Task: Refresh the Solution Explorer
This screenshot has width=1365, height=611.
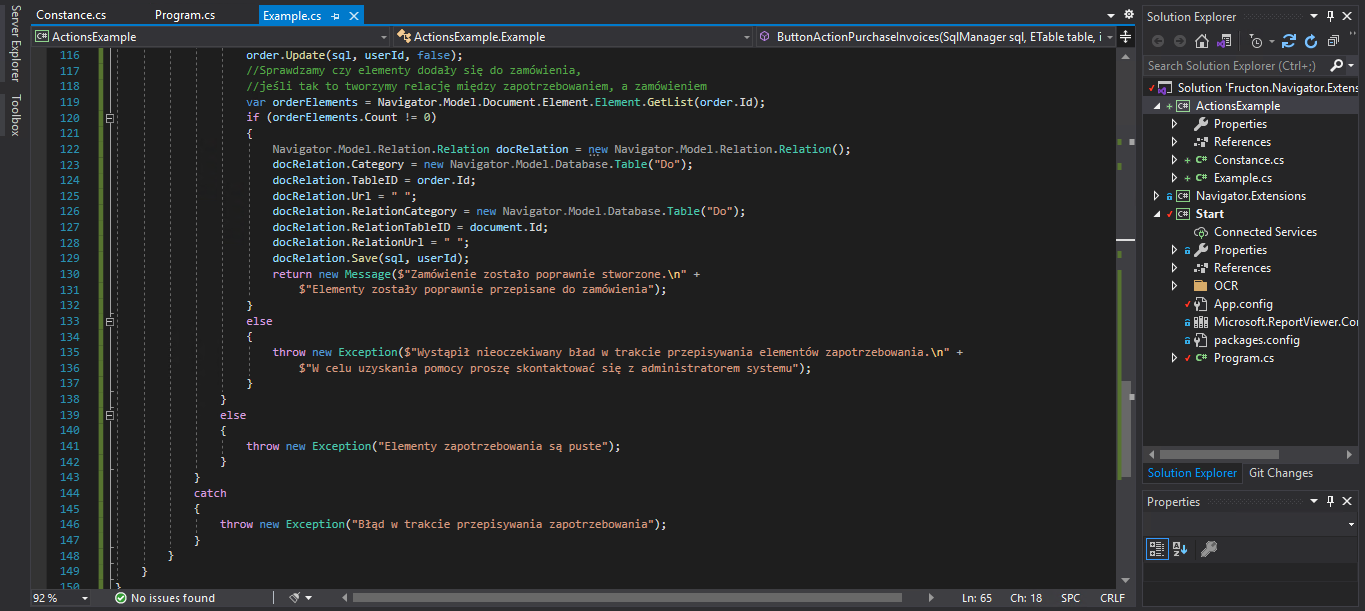Action: [x=1311, y=41]
